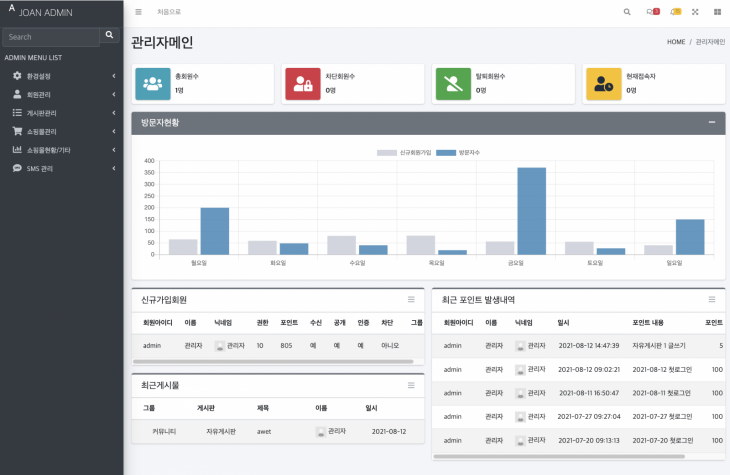Click the 처음으로 link in top bar
This screenshot has height=475, width=730.
point(169,12)
